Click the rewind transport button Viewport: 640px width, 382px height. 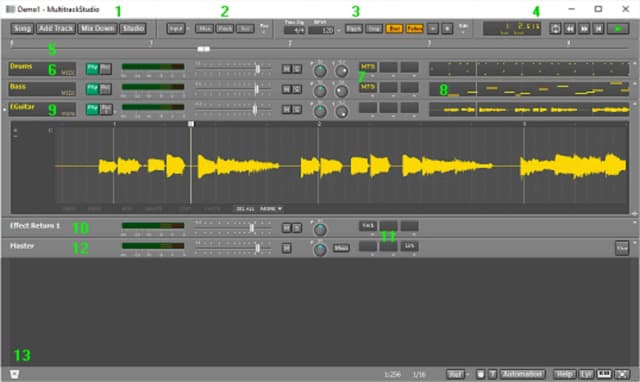click(570, 29)
